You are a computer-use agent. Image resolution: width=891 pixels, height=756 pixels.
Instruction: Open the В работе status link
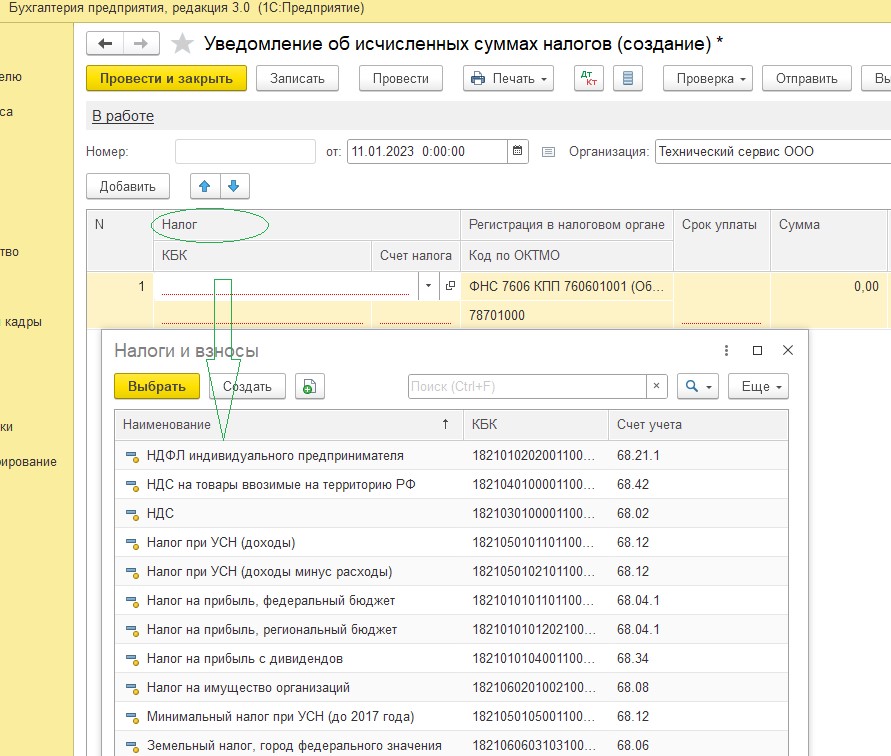click(123, 116)
